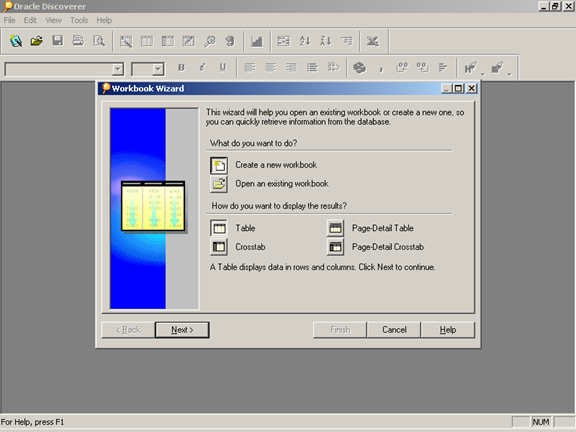Click the background fill color icon
This screenshot has width=576, height=432.
[497, 68]
